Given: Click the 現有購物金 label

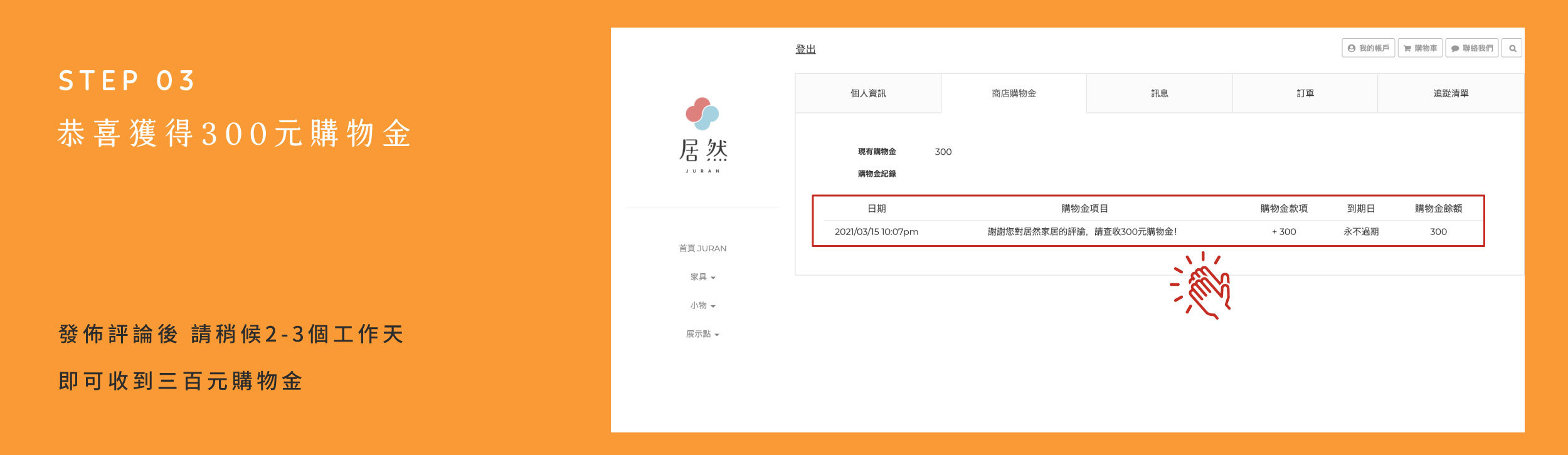Looking at the screenshot, I should (x=877, y=152).
